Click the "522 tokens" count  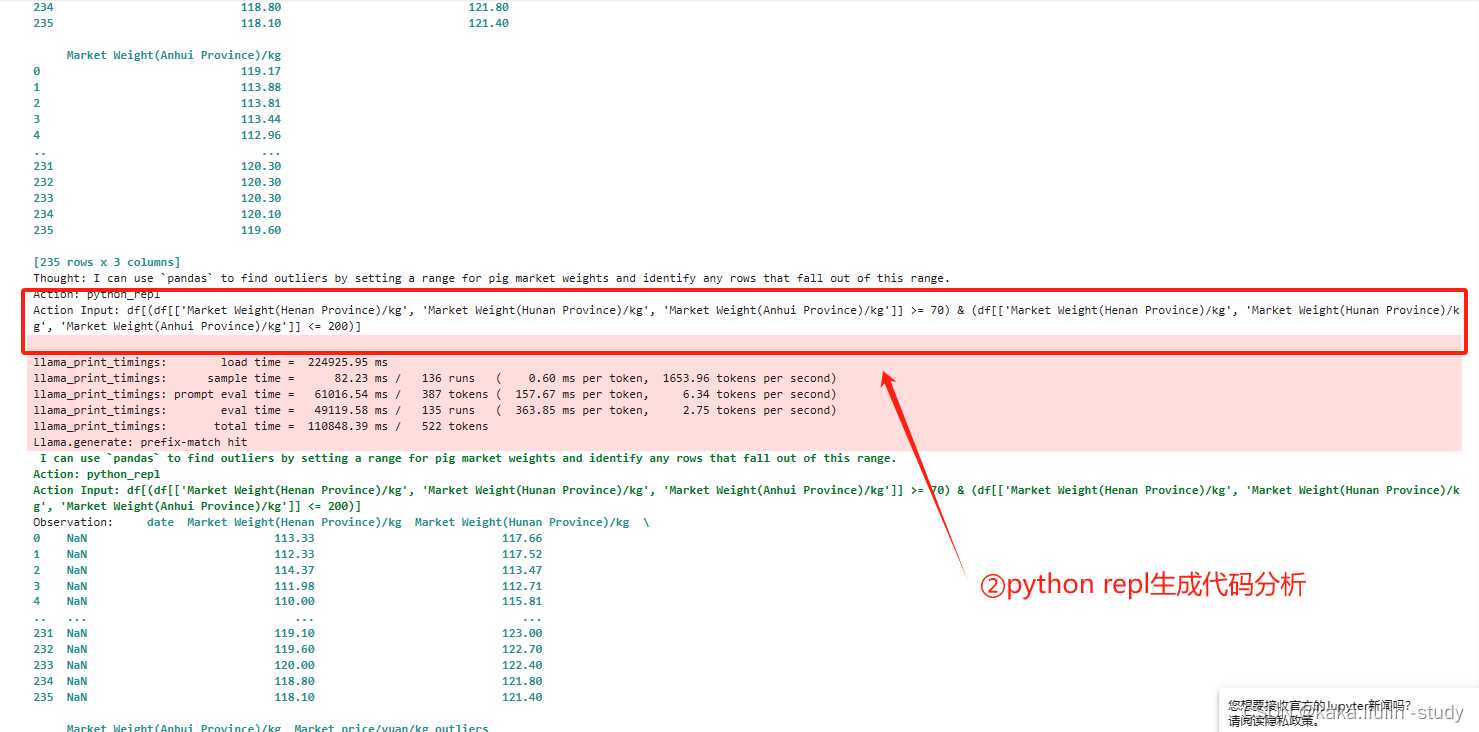455,426
